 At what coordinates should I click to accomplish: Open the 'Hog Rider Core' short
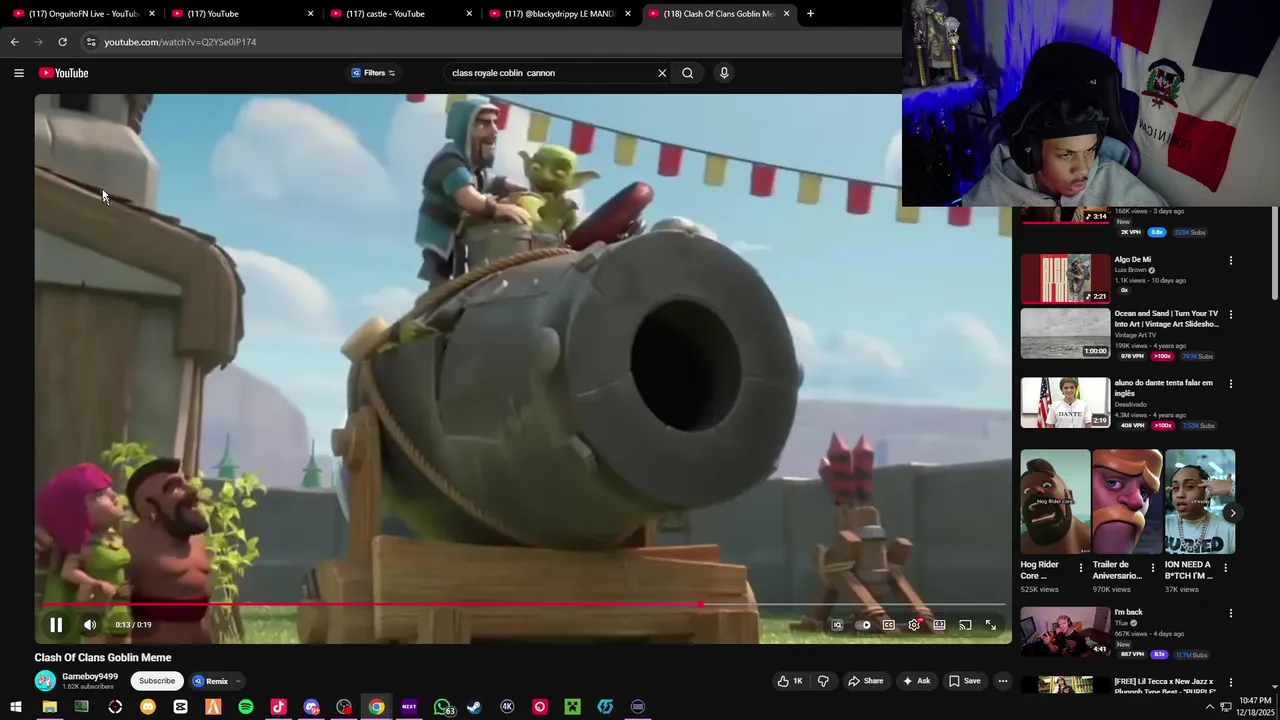pyautogui.click(x=1055, y=502)
